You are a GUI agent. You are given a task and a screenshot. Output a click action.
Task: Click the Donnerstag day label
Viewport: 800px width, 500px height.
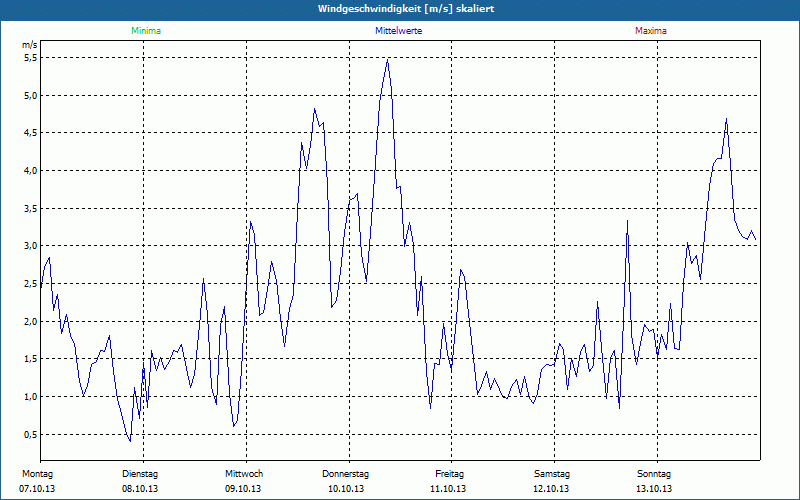click(345, 474)
